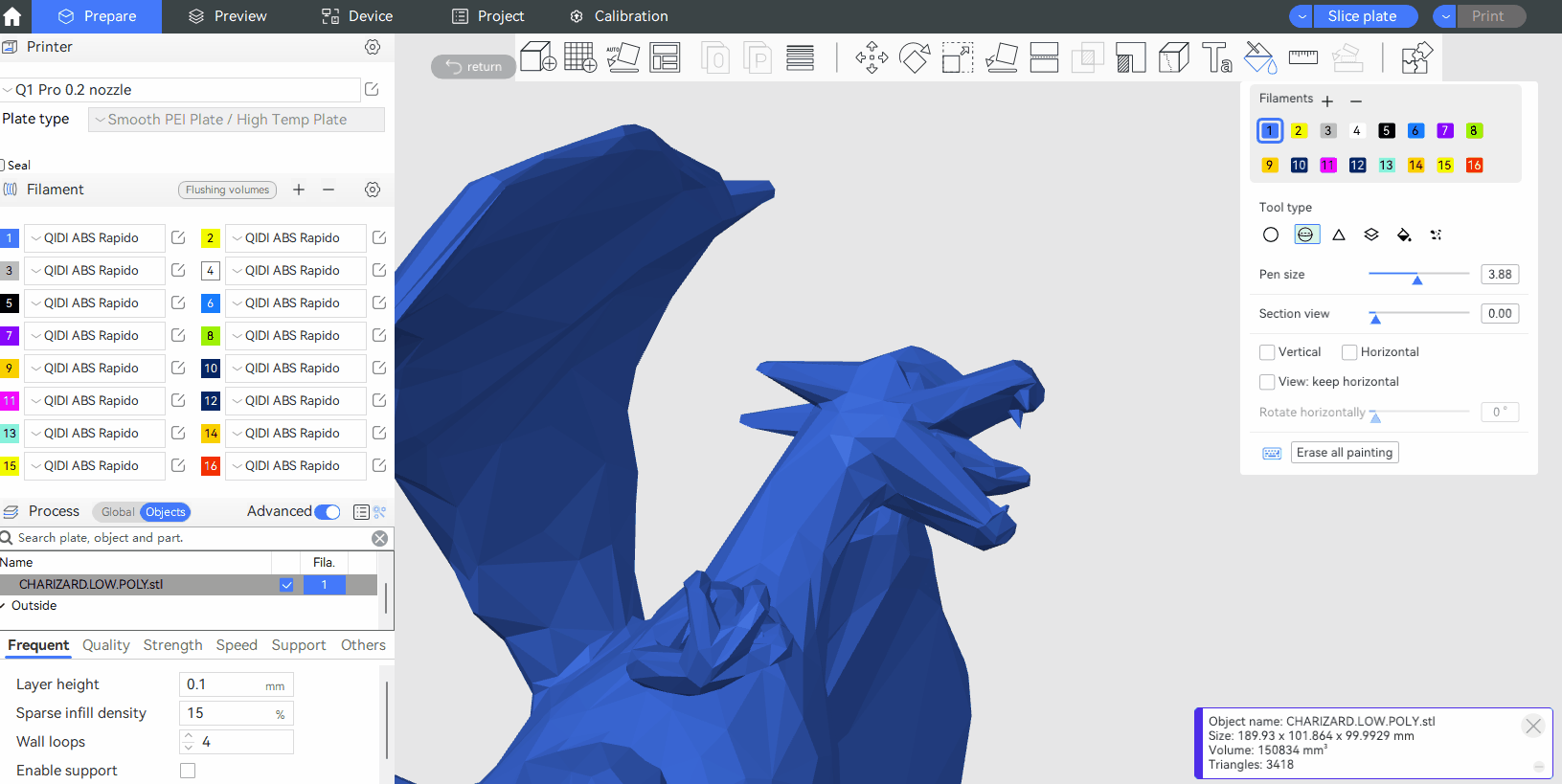The height and width of the screenshot is (784, 1562).
Task: Select the Rotate tool in toolbar
Action: pos(915,57)
